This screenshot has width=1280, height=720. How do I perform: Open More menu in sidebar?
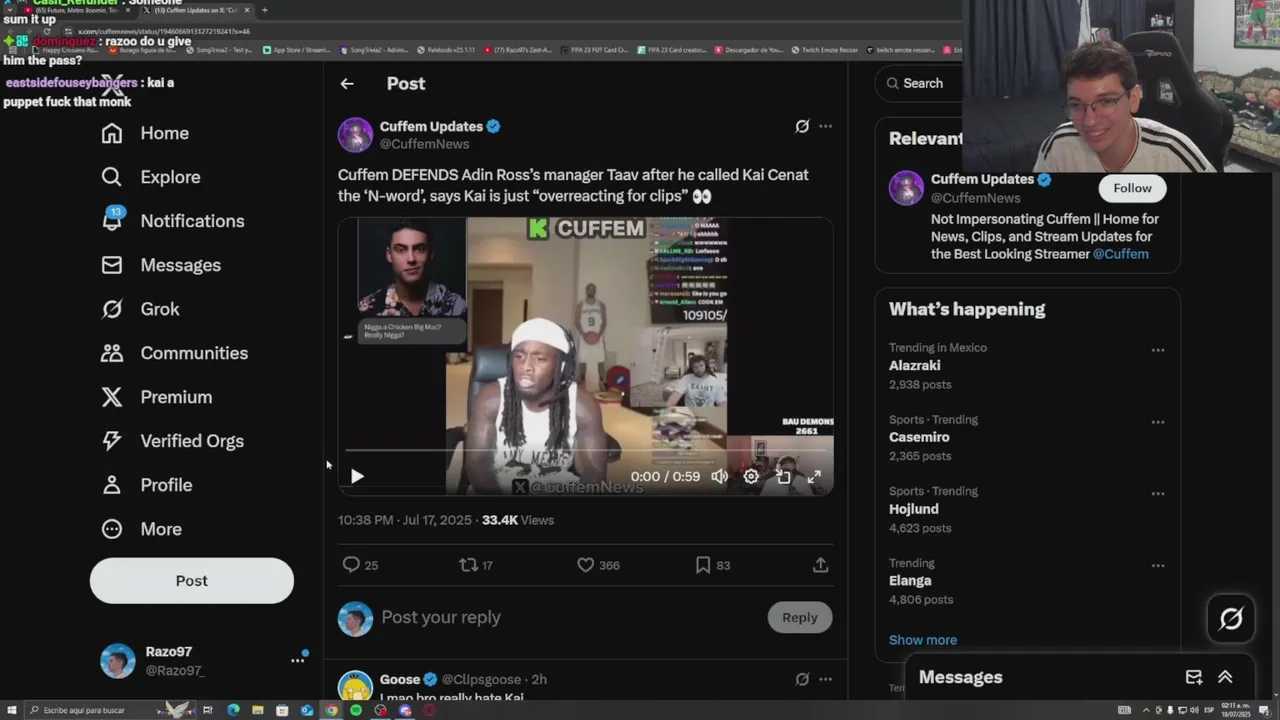coord(141,529)
